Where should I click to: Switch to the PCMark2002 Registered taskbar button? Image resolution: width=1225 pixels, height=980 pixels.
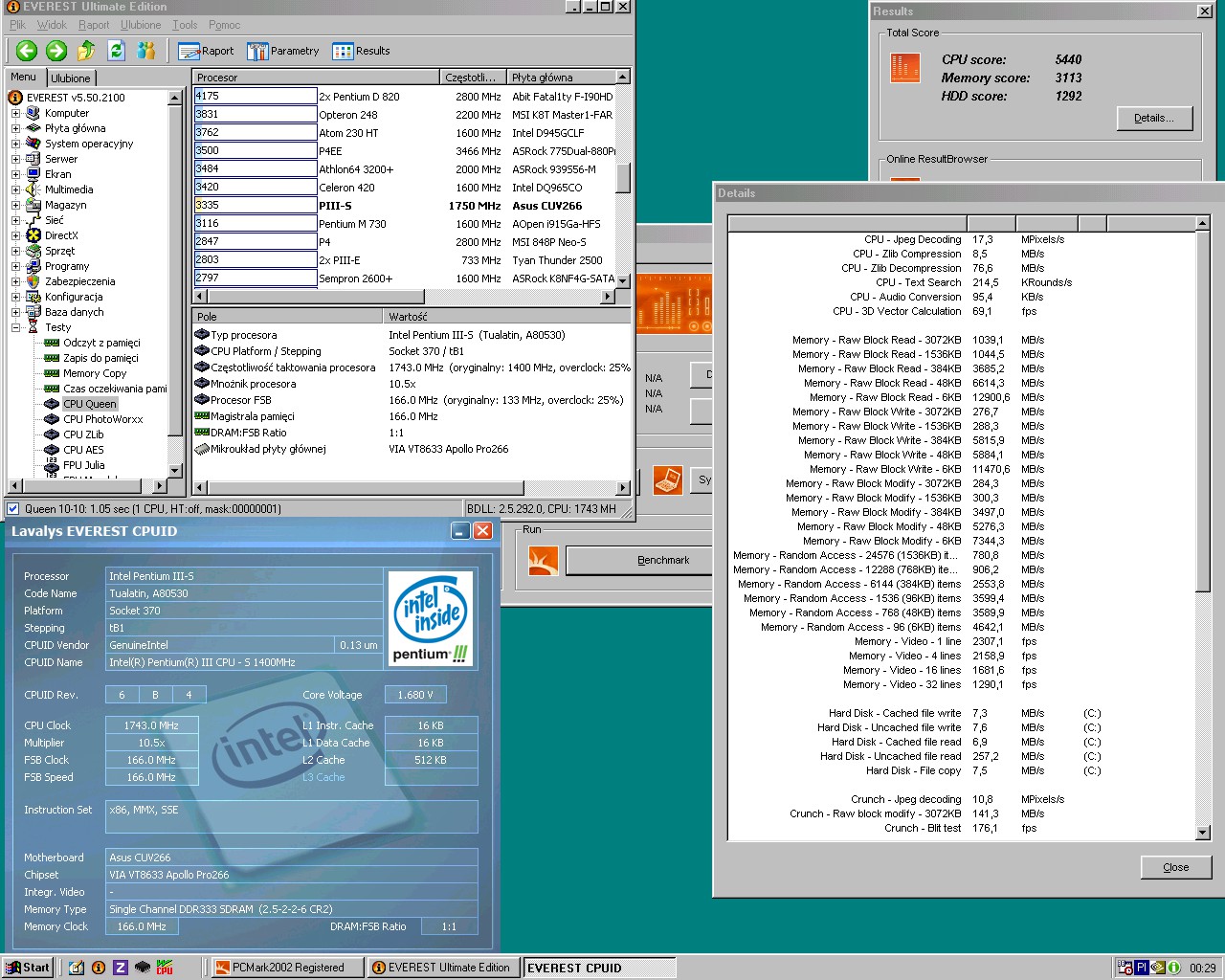[x=287, y=968]
